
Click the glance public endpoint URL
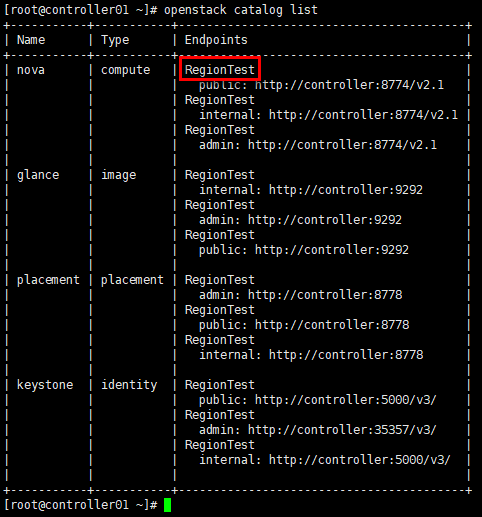(332, 250)
